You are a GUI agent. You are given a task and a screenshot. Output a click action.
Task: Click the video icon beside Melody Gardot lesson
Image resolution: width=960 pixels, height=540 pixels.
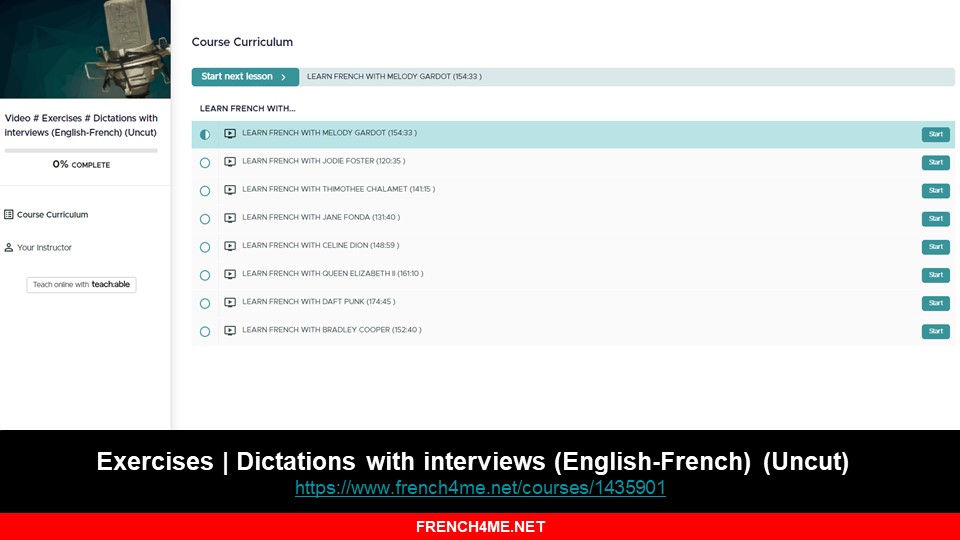tap(230, 134)
